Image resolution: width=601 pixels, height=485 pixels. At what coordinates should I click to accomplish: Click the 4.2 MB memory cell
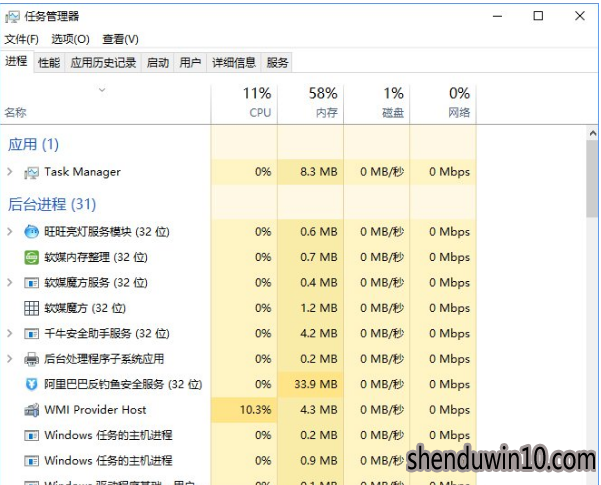[310, 334]
